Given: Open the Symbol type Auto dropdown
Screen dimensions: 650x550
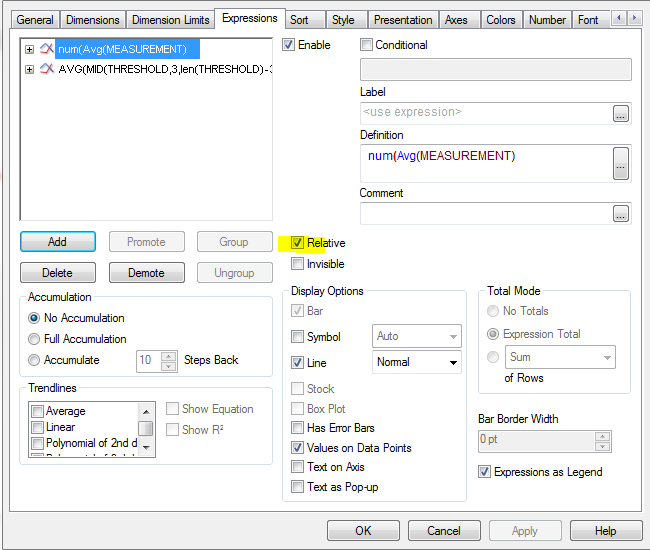Looking at the screenshot, I should (x=417, y=336).
